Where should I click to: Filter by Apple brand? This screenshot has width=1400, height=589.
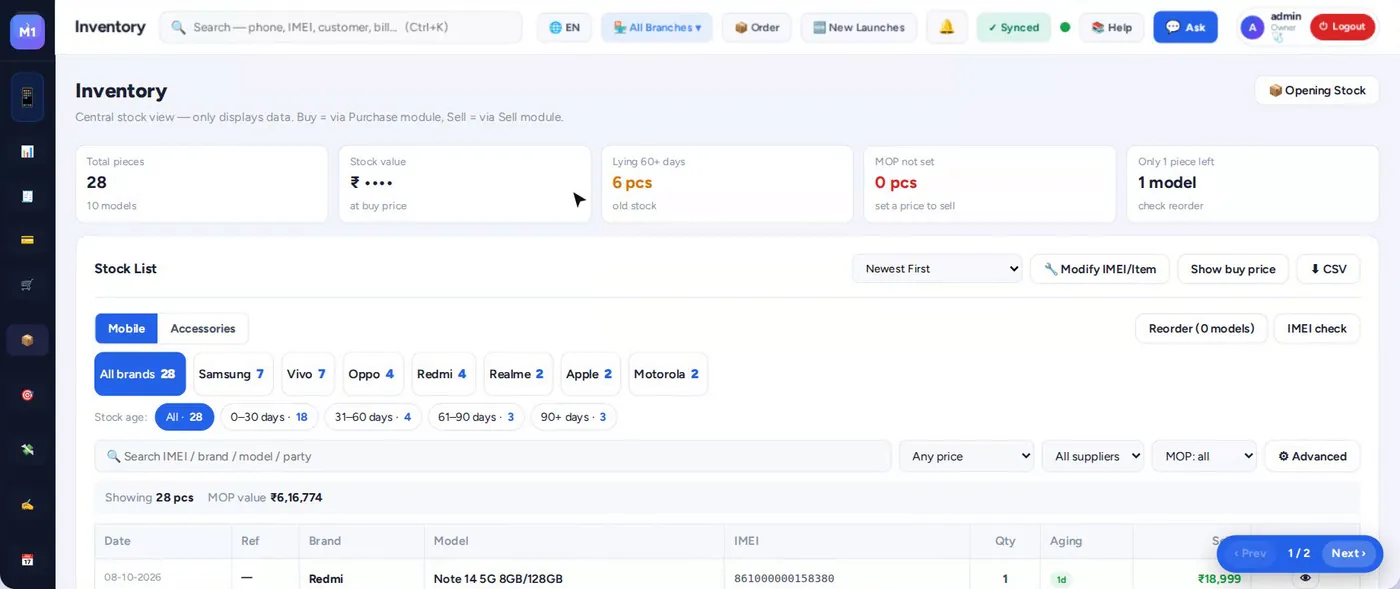coord(590,374)
